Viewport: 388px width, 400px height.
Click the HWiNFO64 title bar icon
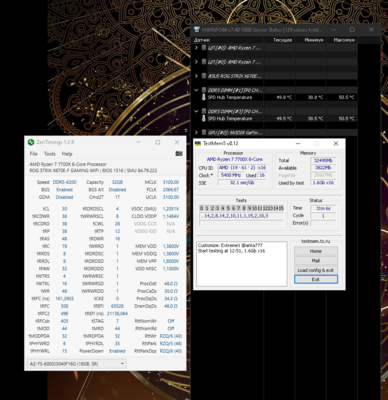[197, 30]
